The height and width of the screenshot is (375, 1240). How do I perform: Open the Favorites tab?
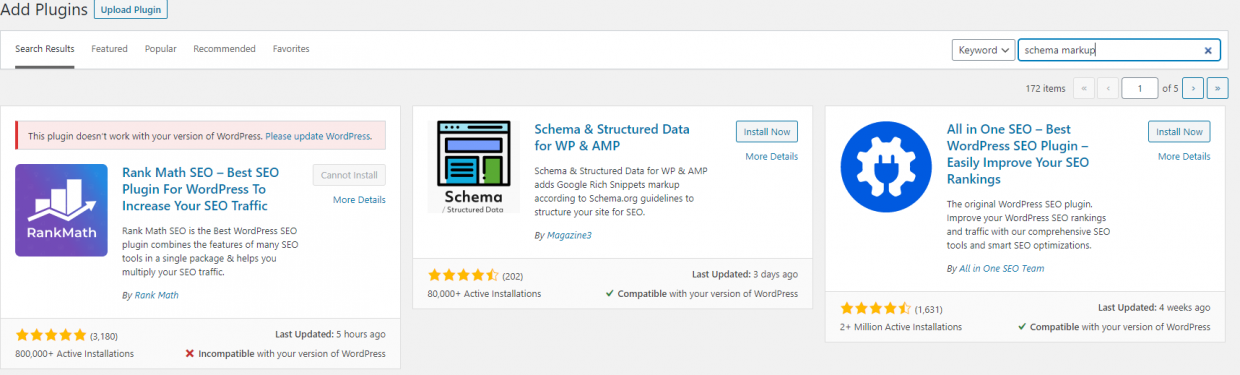[291, 49]
